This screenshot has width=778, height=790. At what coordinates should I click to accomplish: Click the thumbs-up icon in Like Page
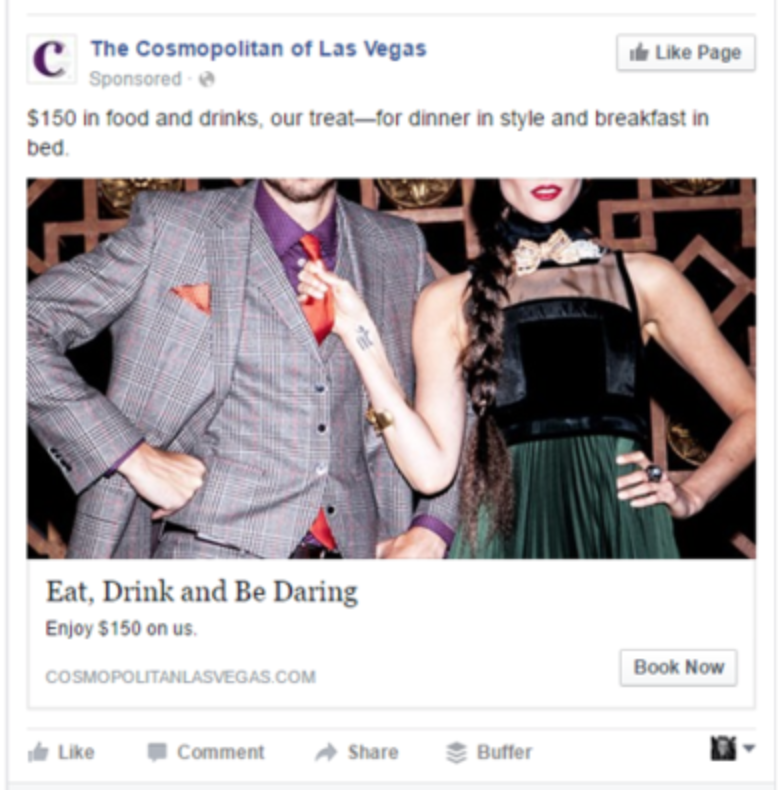[x=639, y=52]
